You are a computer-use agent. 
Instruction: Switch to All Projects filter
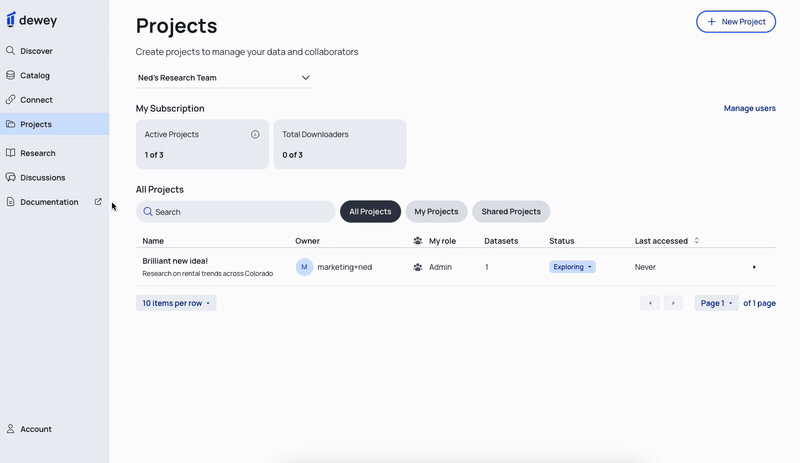[370, 211]
